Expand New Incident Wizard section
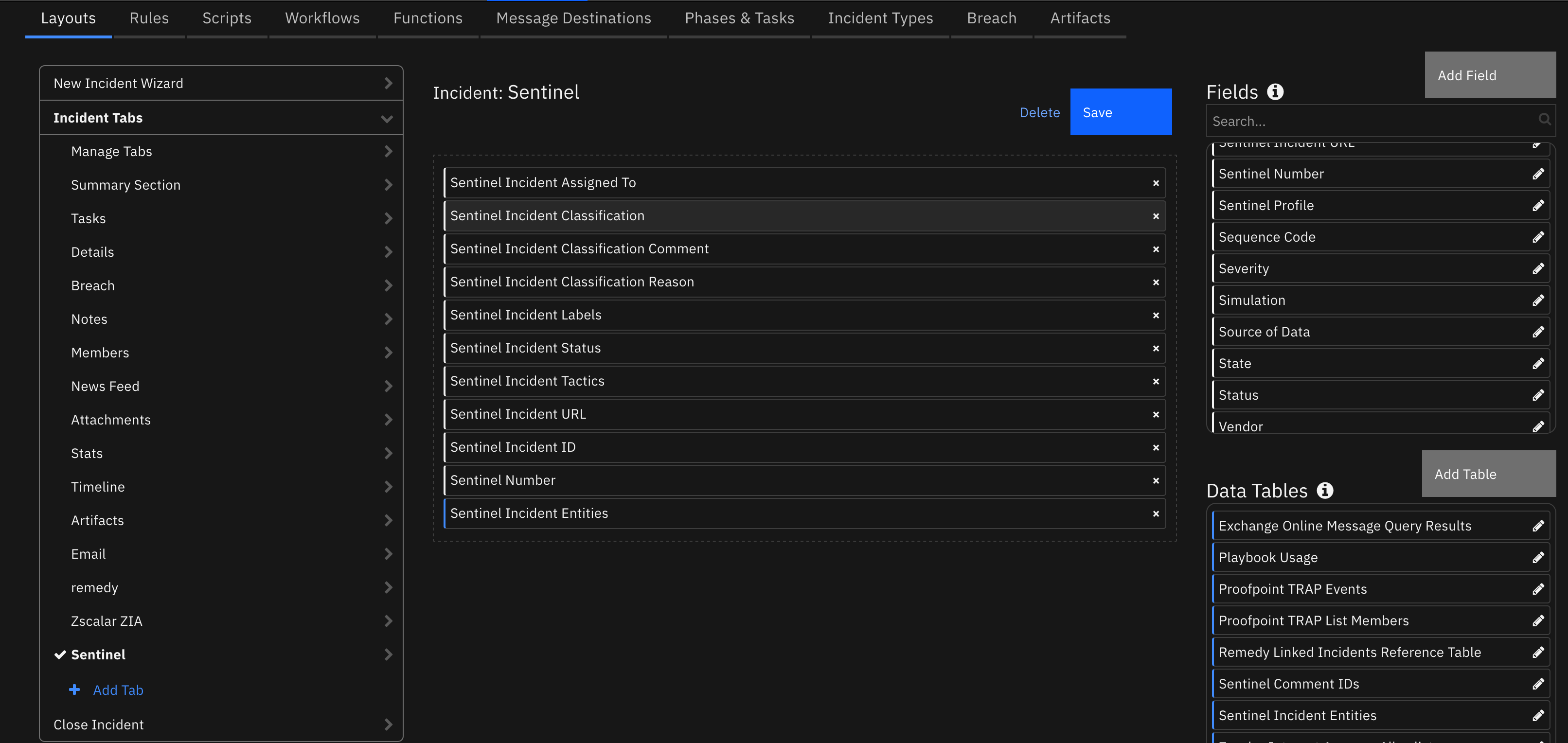 (221, 83)
